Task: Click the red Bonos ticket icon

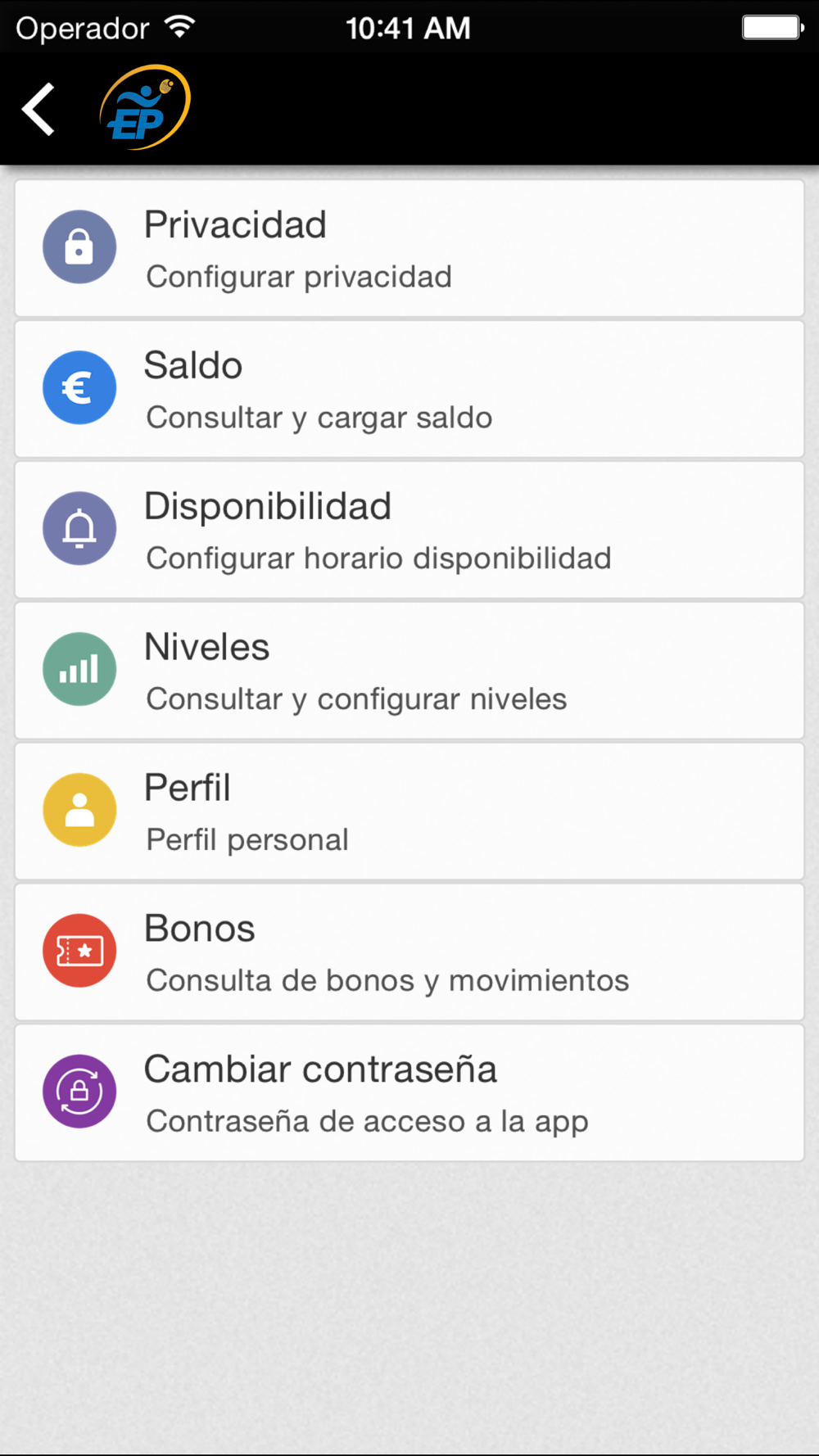Action: tap(79, 952)
